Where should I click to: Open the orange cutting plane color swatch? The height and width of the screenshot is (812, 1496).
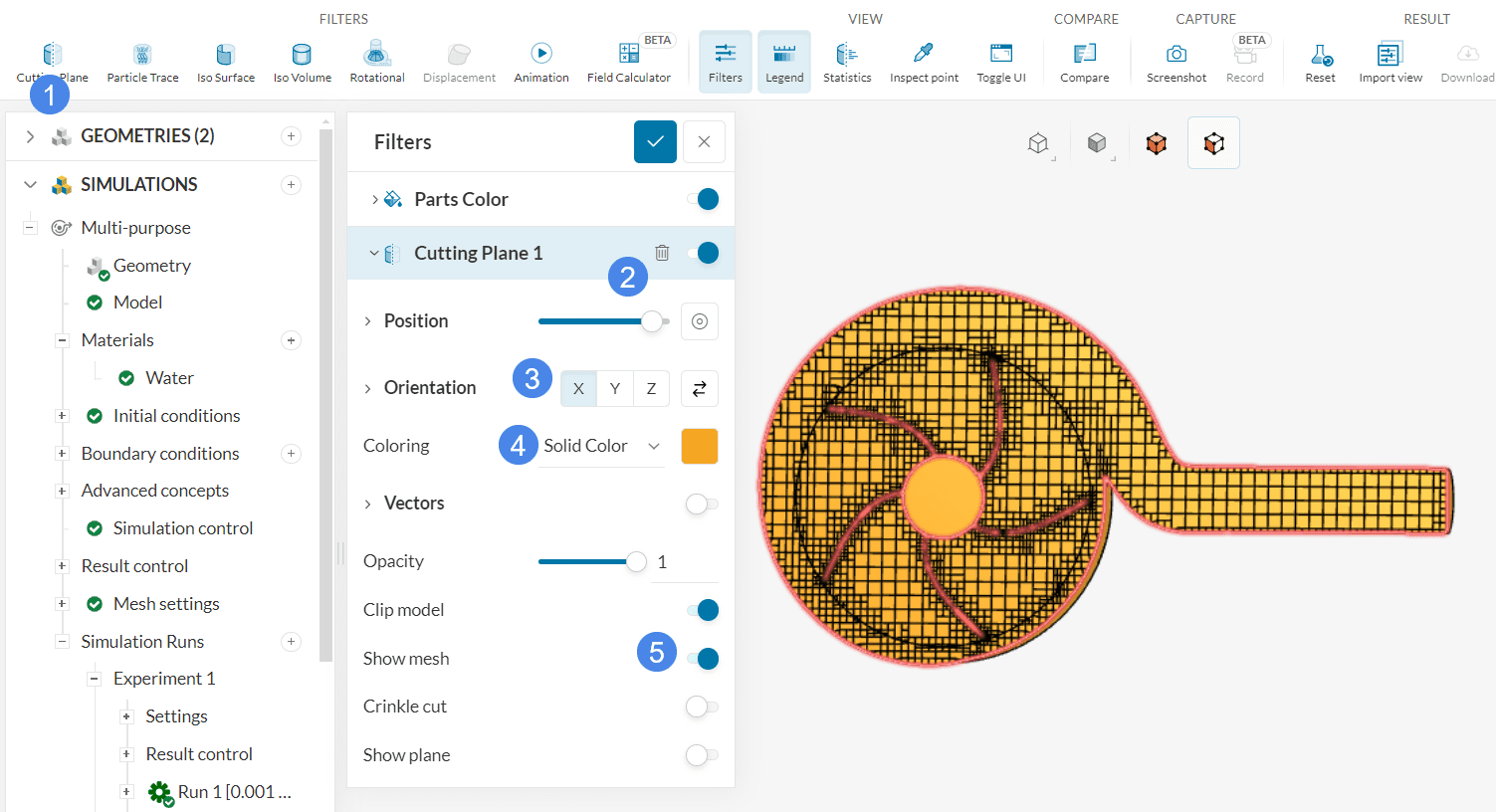(x=700, y=446)
